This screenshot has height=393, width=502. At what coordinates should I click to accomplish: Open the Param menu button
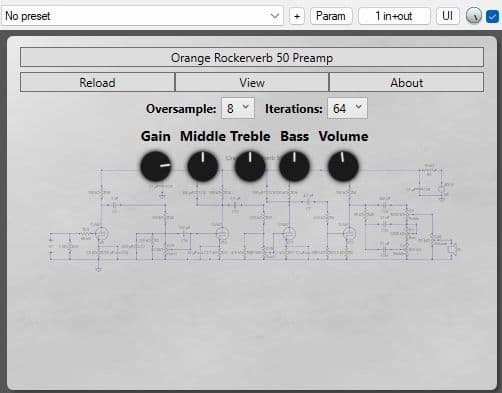[x=331, y=16]
